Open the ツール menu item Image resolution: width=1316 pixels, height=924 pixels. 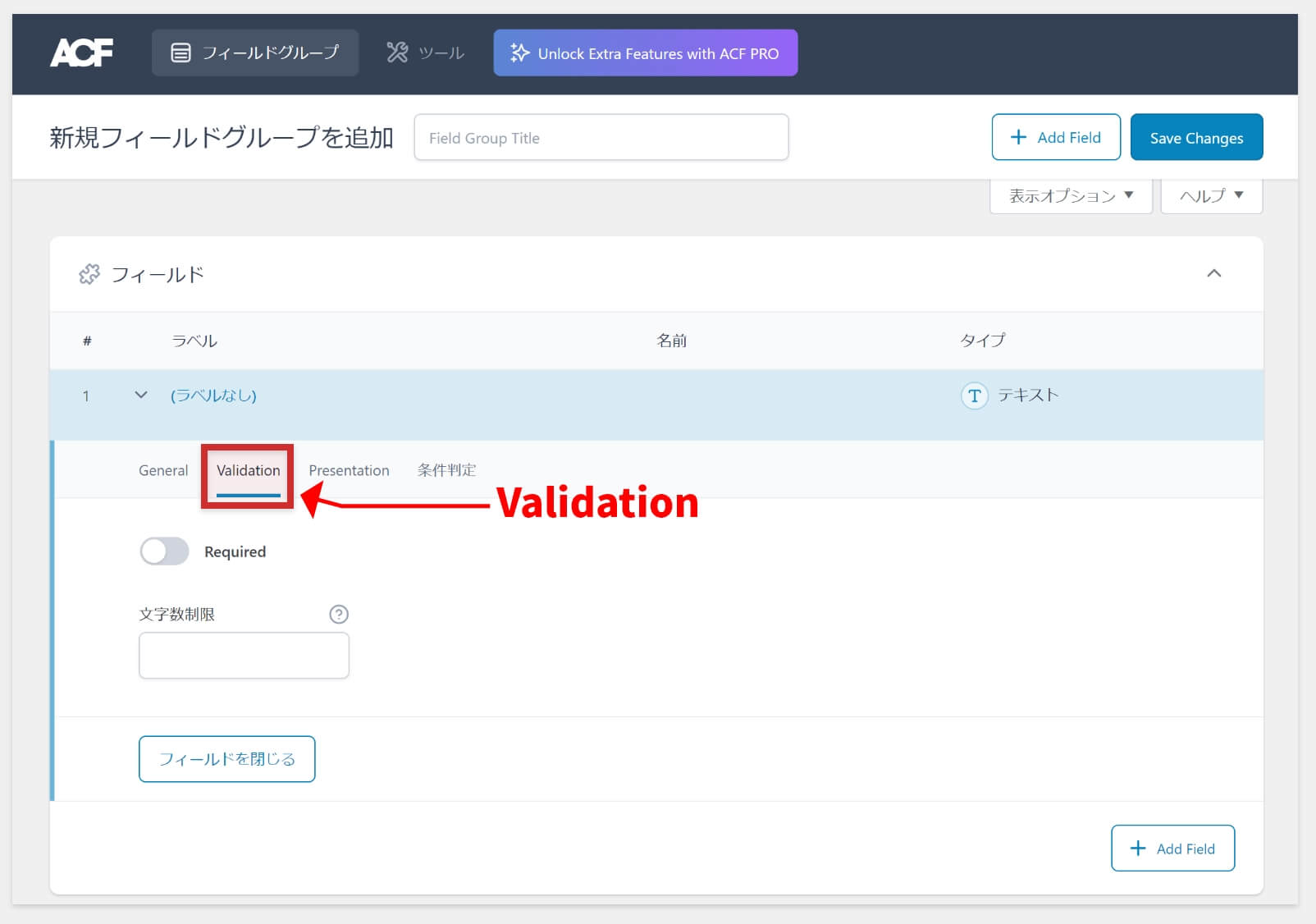pyautogui.click(x=426, y=53)
